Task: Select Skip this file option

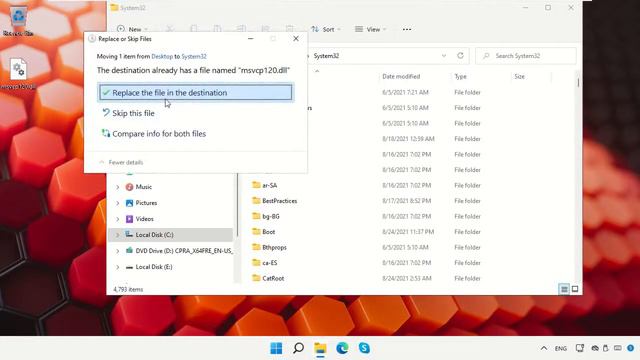Action: pyautogui.click(x=128, y=113)
